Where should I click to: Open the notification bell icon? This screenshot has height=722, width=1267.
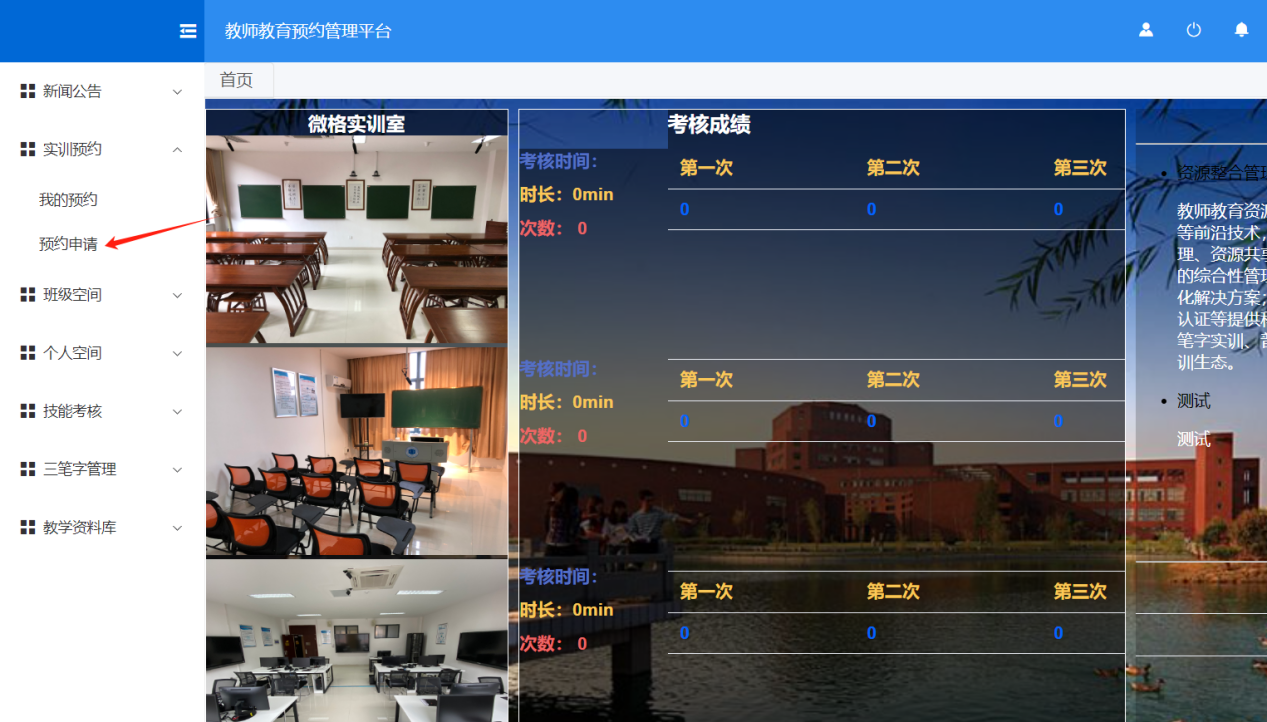1241,30
